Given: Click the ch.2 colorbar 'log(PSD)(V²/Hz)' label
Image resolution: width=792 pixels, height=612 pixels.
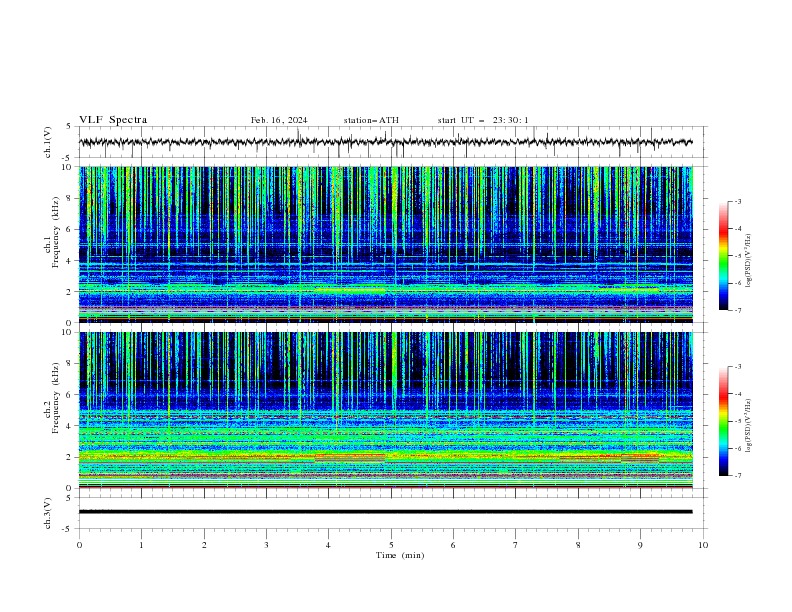Looking at the screenshot, I should (748, 426).
